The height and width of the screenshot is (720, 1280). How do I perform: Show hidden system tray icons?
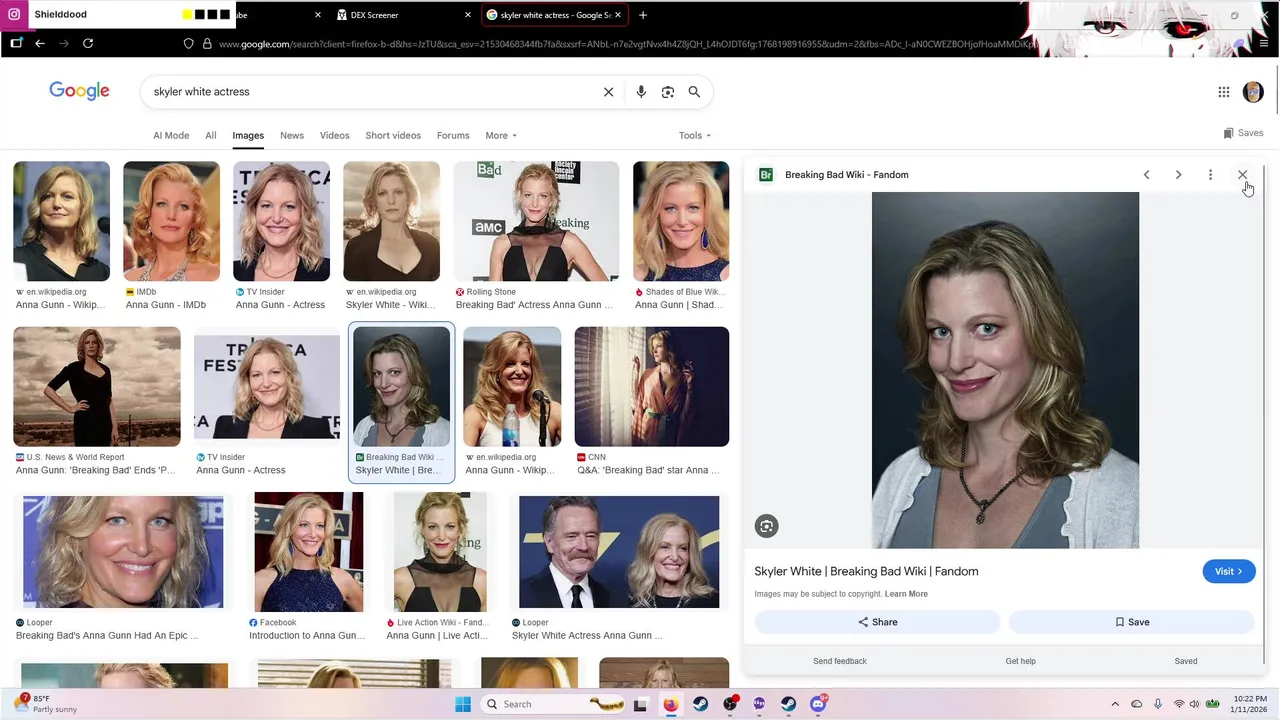pos(1115,704)
